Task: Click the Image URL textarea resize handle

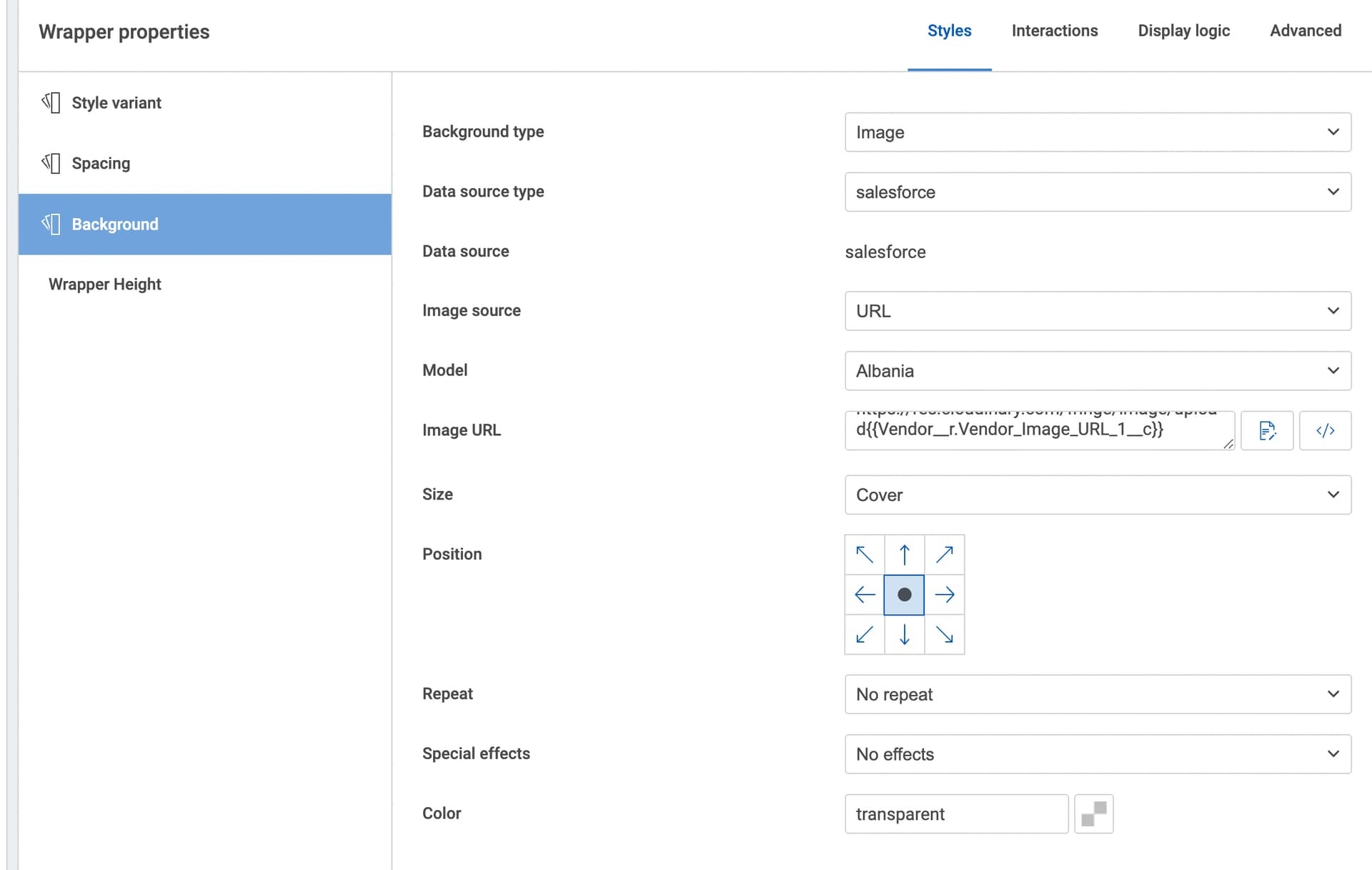Action: (x=1228, y=444)
